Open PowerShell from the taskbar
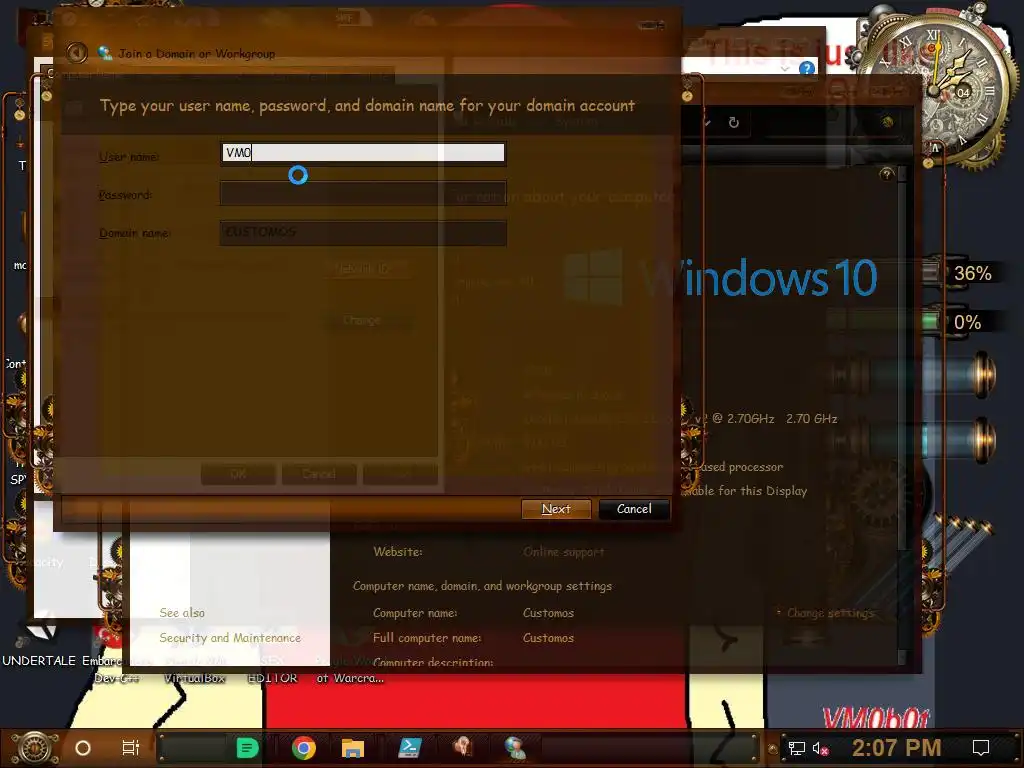 pyautogui.click(x=409, y=747)
